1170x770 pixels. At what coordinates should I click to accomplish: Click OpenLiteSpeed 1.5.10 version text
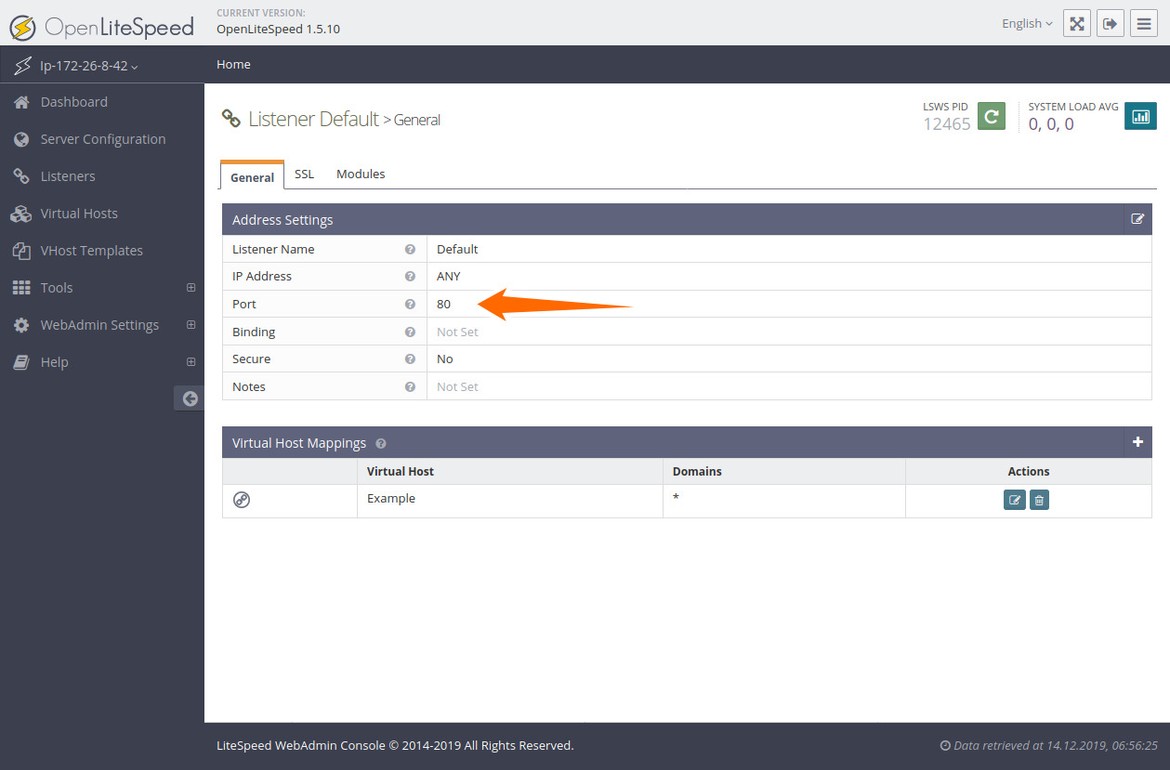[278, 29]
